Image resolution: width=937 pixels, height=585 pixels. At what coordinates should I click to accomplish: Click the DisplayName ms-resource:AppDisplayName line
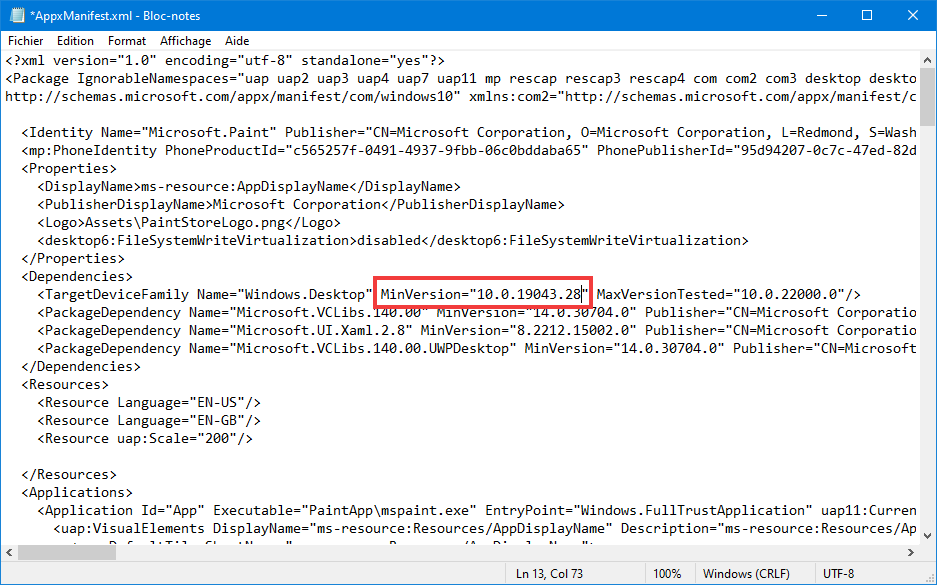249,186
